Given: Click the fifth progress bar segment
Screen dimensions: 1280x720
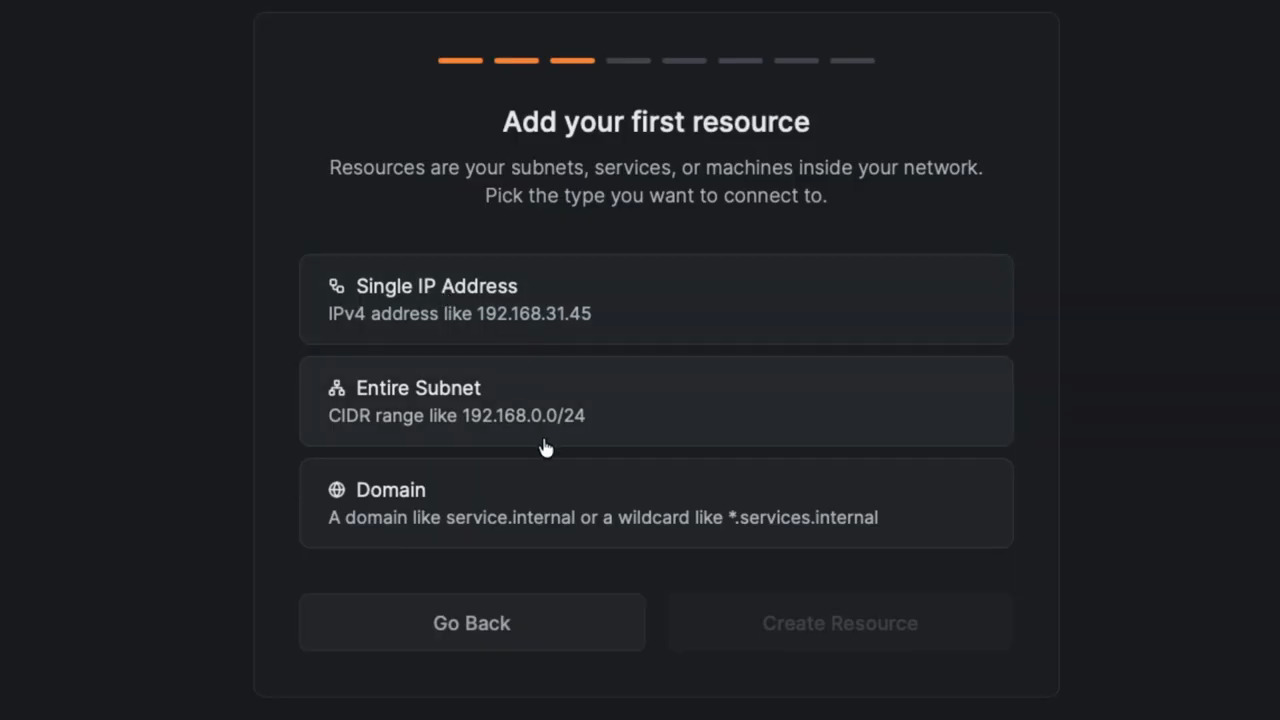Looking at the screenshot, I should pyautogui.click(x=684, y=60).
